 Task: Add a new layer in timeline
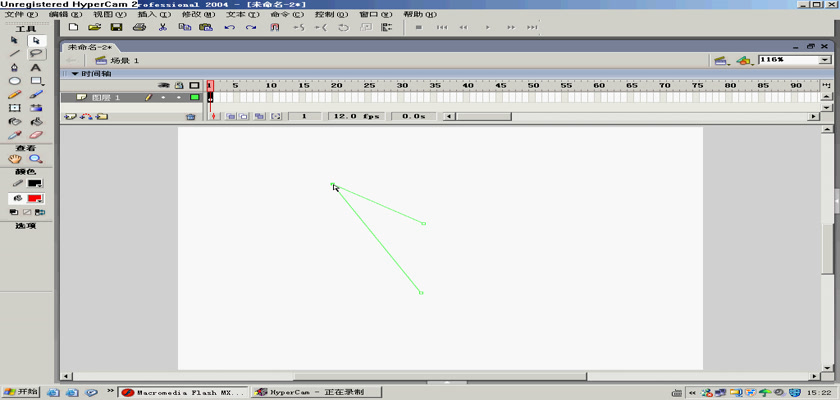(70, 116)
